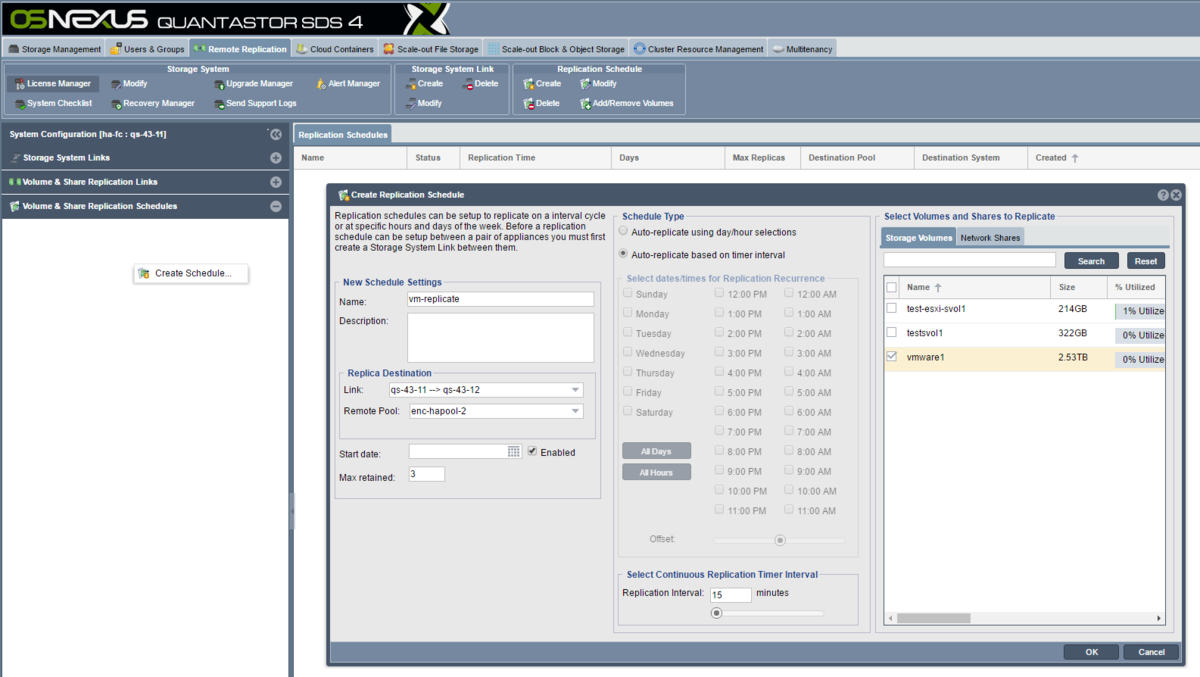Modify the Replication Schedule
Image resolution: width=1200 pixels, height=677 pixels.
[598, 84]
